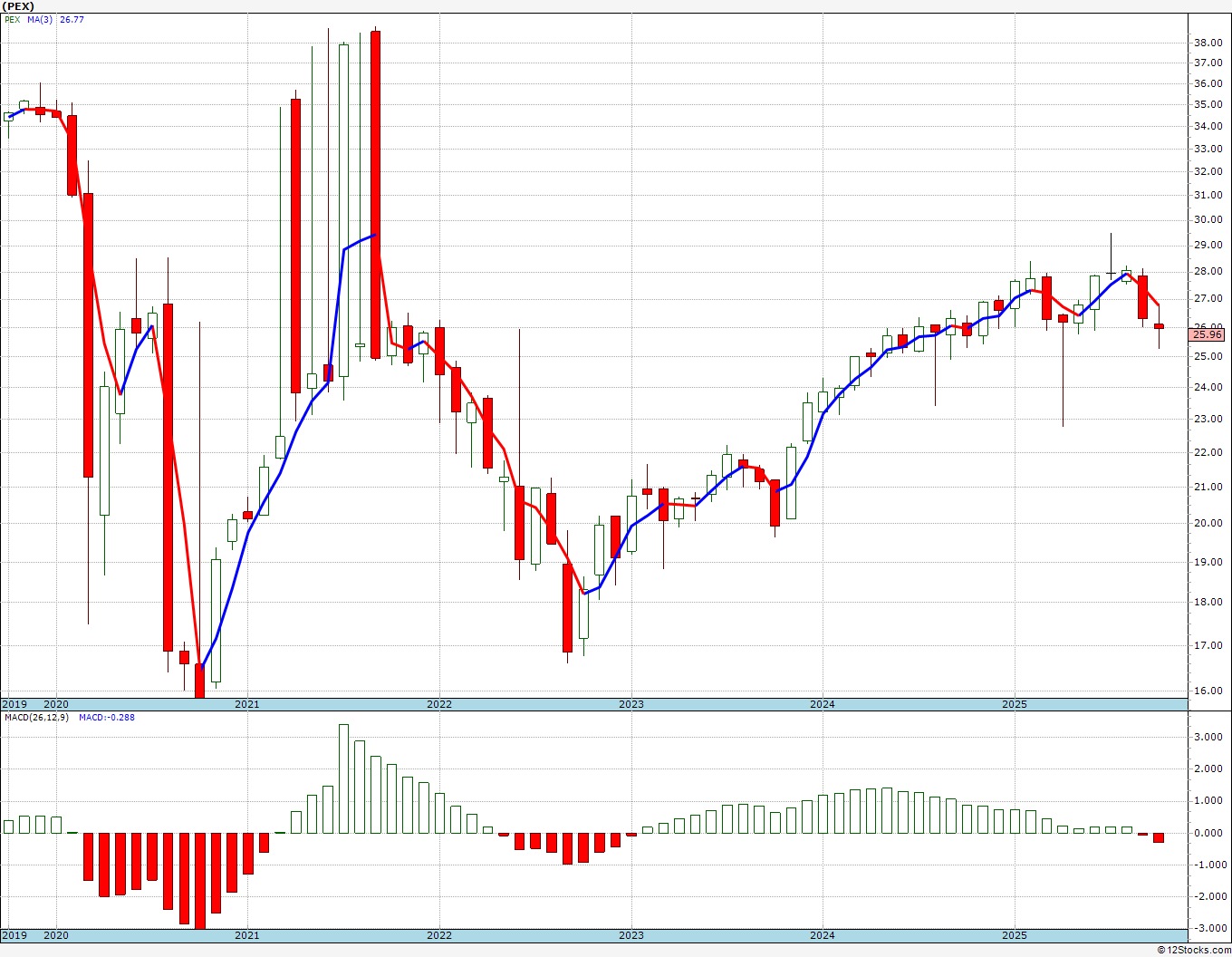Click 2020 on the MACD panel time axis
This screenshot has width=1232, height=957.
pyautogui.click(x=56, y=935)
